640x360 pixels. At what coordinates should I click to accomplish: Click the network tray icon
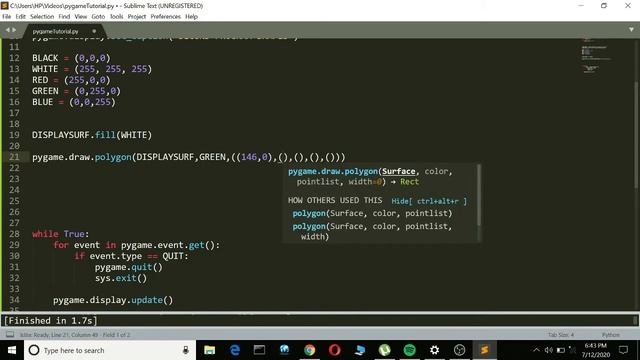point(572,350)
